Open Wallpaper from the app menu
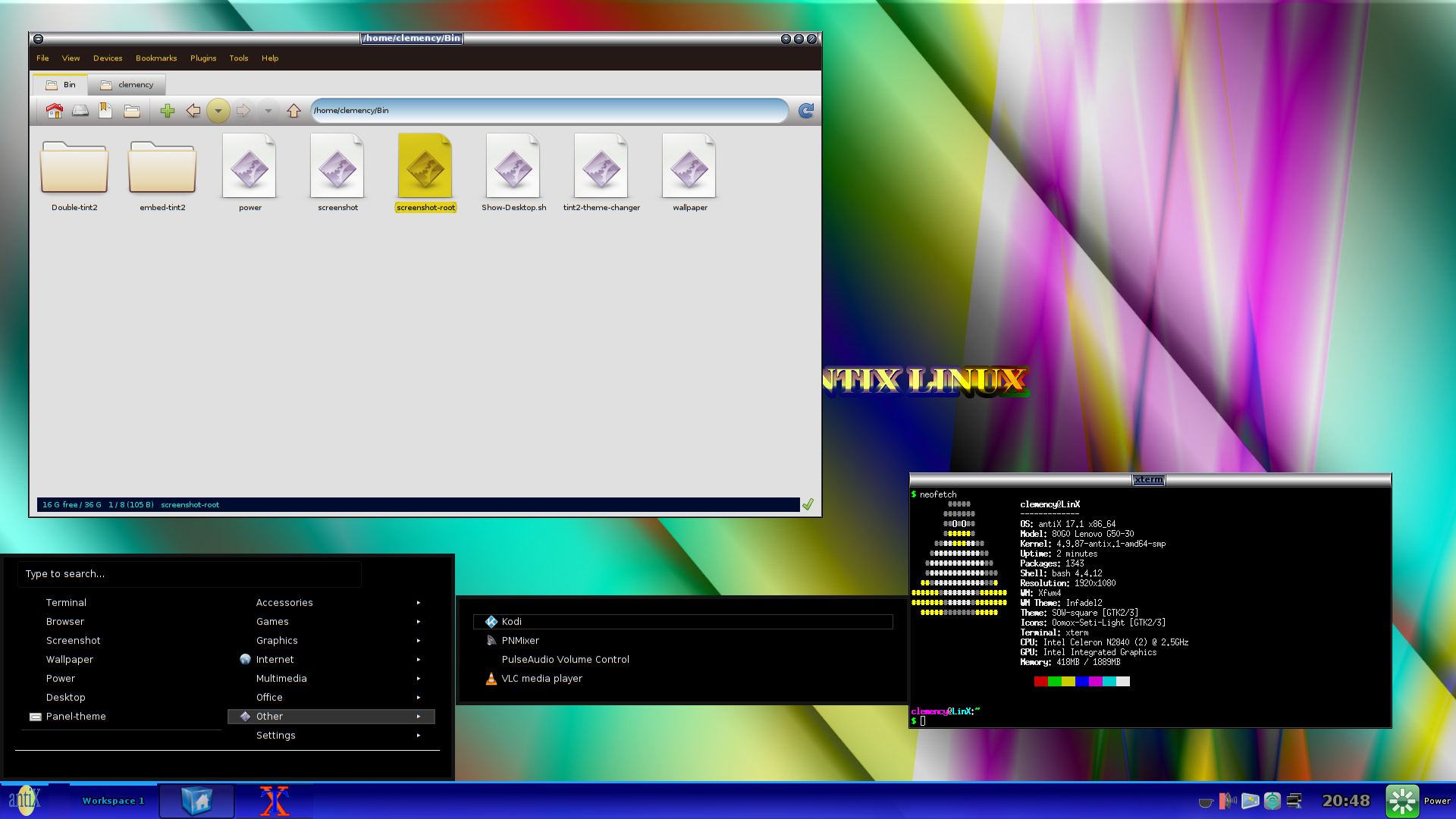1456x819 pixels. click(x=70, y=660)
